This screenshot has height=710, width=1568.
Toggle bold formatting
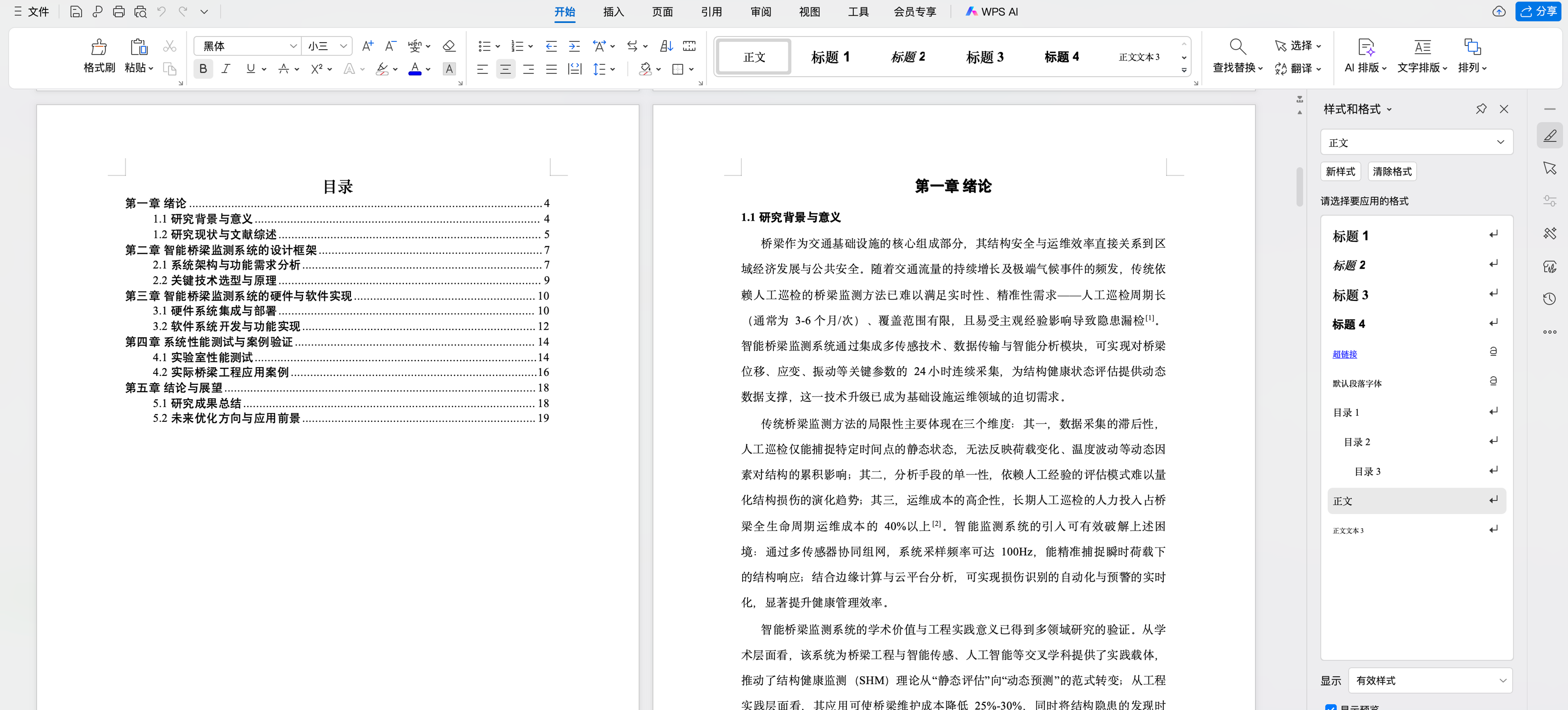point(203,69)
